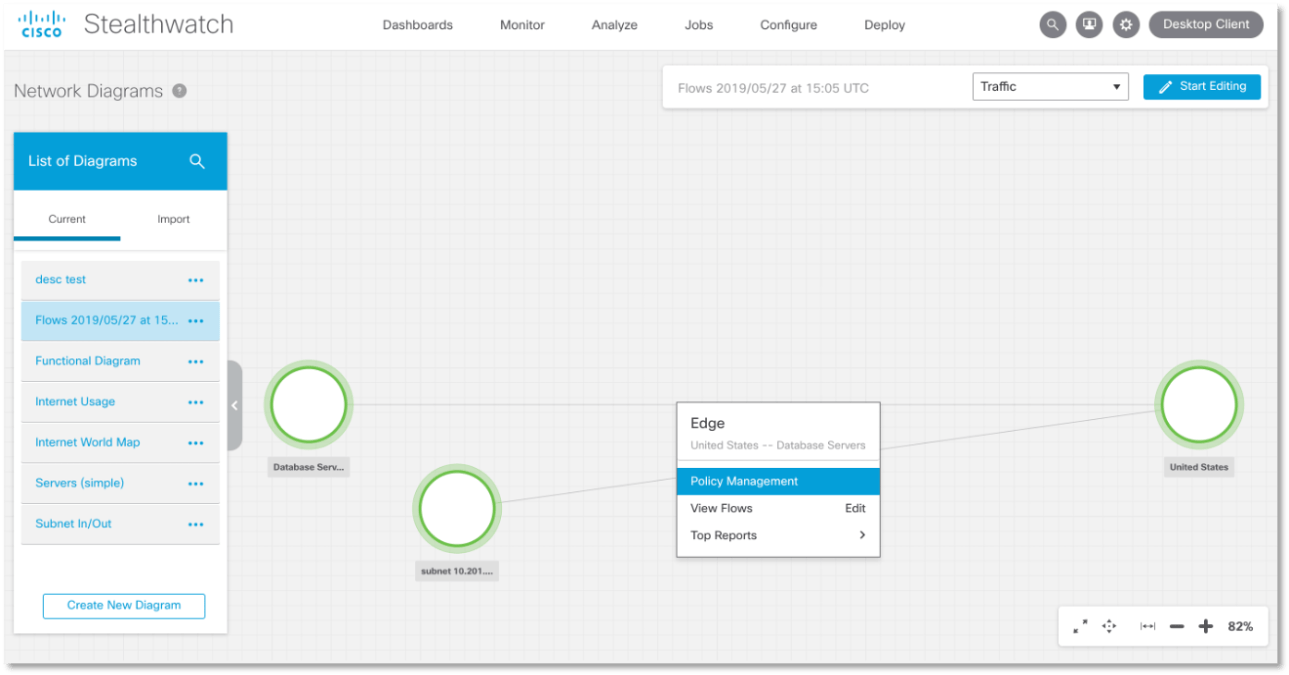Click the center diagram crosshair icon
Viewport: 1289px width, 675px height.
tap(1109, 626)
